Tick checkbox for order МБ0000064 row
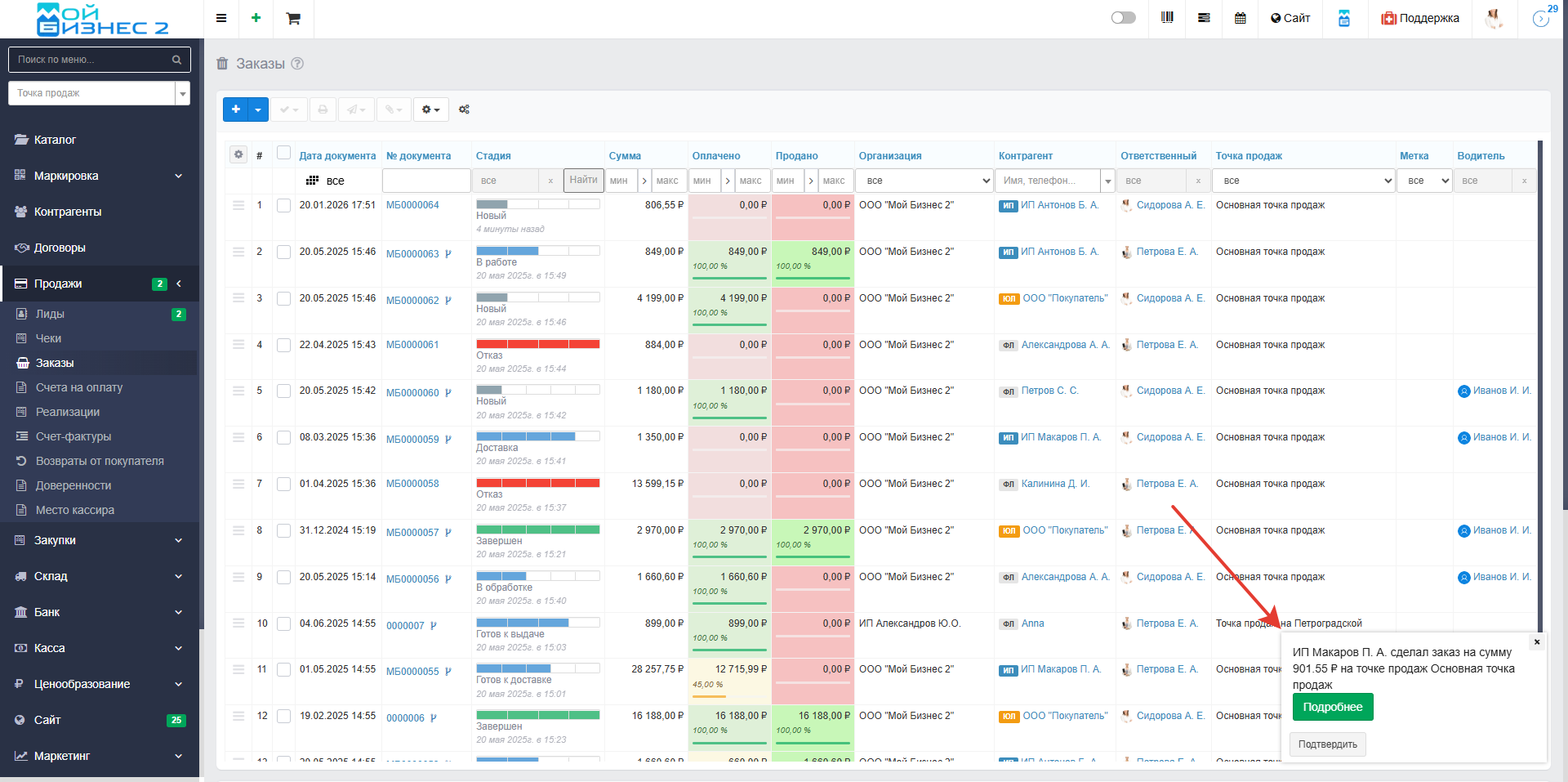The width and height of the screenshot is (1568, 782). pos(283,206)
